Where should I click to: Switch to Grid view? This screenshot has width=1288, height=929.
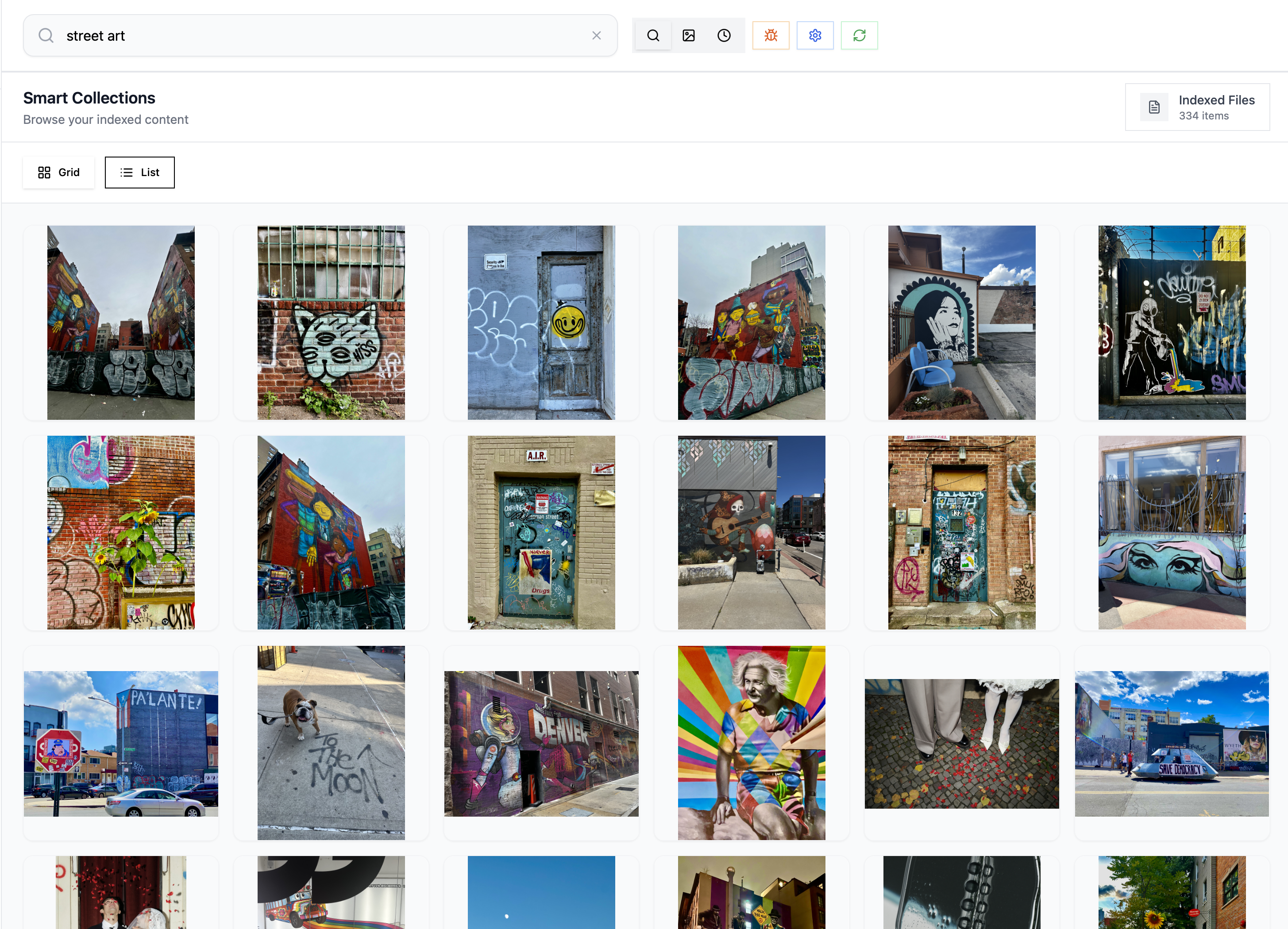[x=58, y=173]
